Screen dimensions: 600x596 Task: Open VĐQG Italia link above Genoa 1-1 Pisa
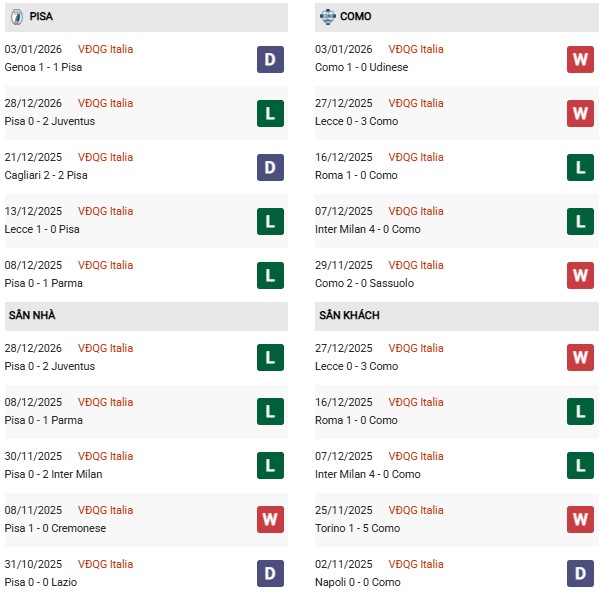pyautogui.click(x=105, y=49)
